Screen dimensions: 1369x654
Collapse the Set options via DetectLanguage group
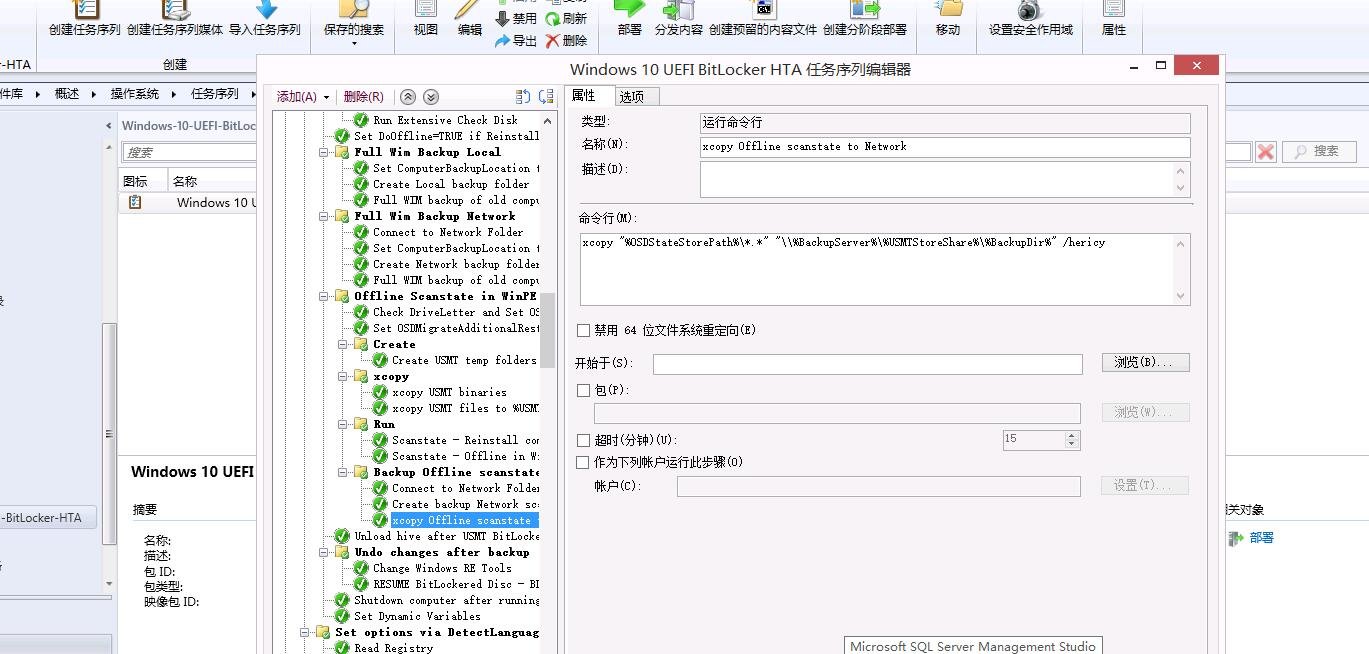(x=304, y=632)
